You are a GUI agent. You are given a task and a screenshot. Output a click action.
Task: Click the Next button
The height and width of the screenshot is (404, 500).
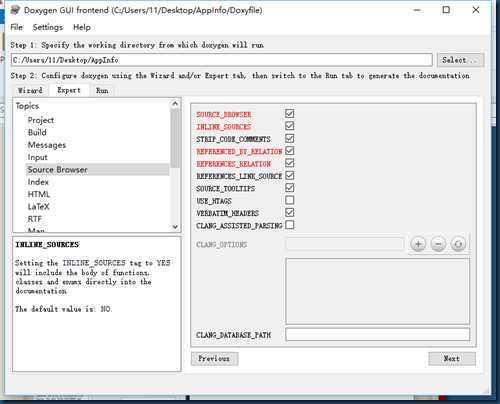452,359
